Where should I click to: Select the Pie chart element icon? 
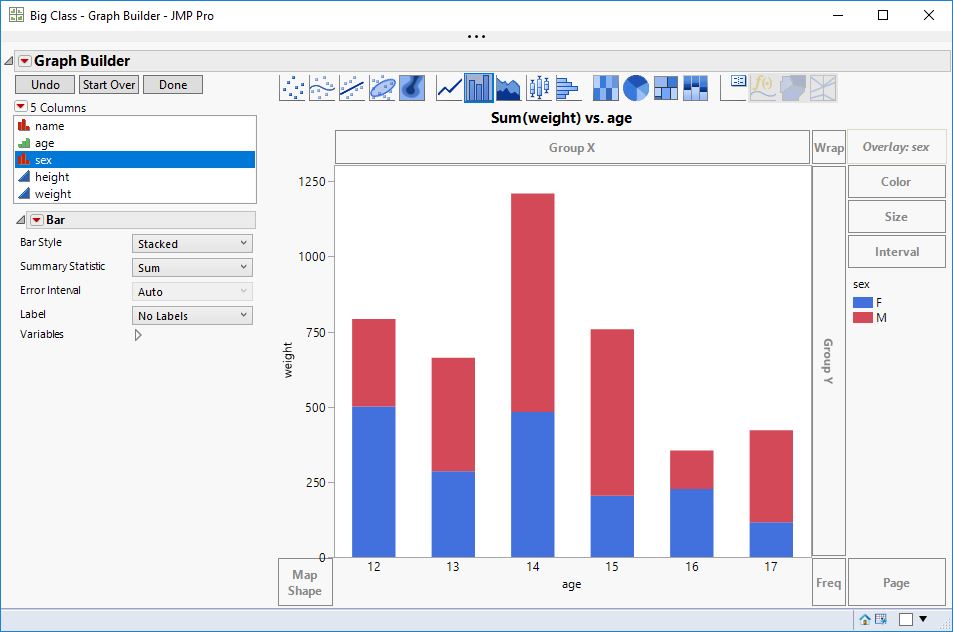(x=636, y=86)
